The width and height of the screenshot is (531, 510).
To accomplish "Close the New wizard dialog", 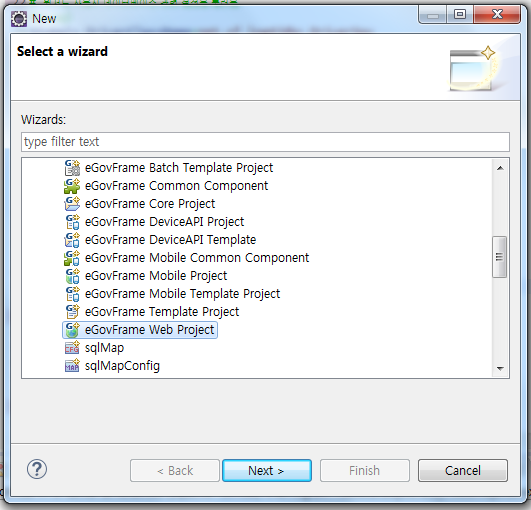I will click(x=497, y=15).
